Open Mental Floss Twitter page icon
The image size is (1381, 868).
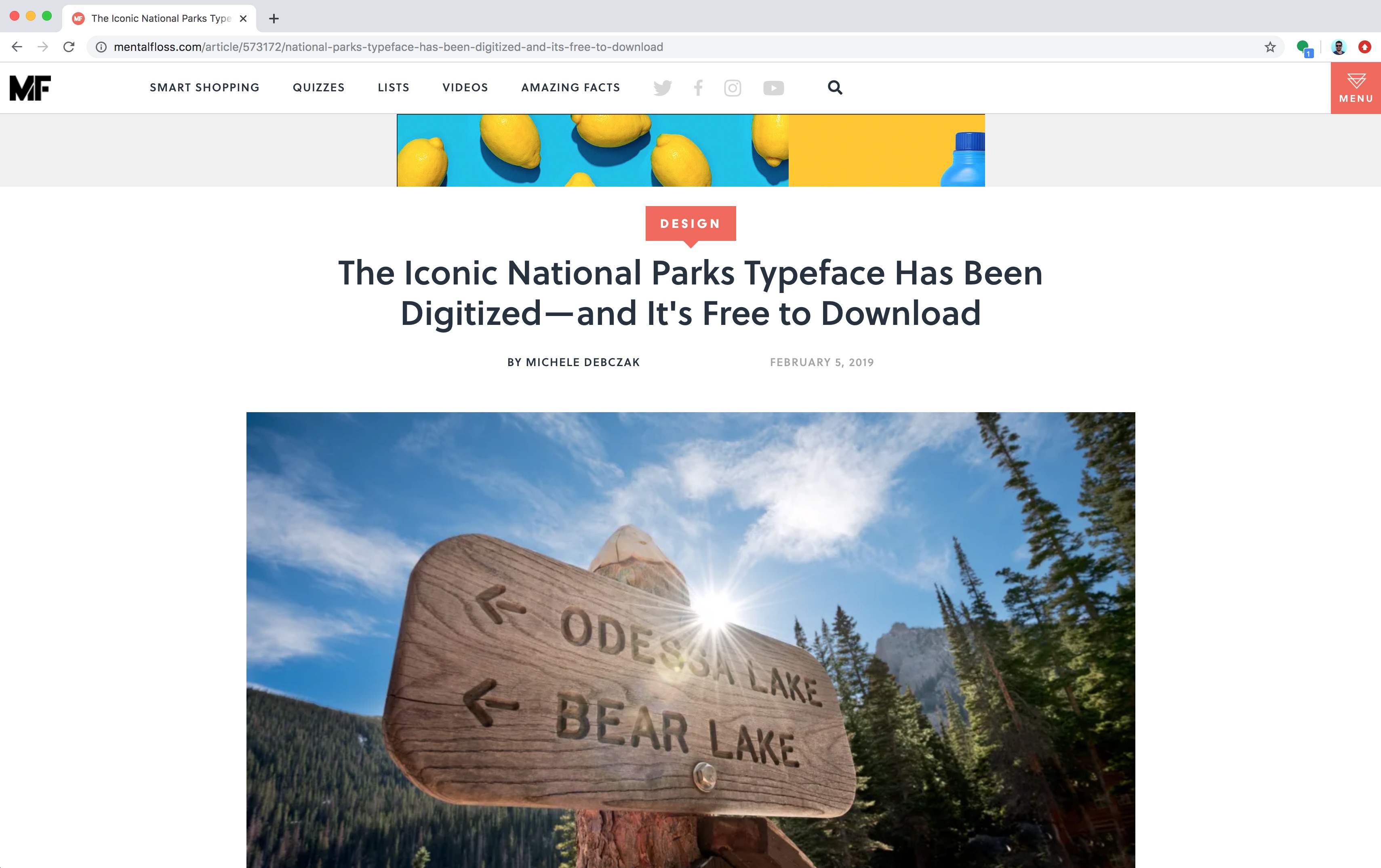point(662,88)
